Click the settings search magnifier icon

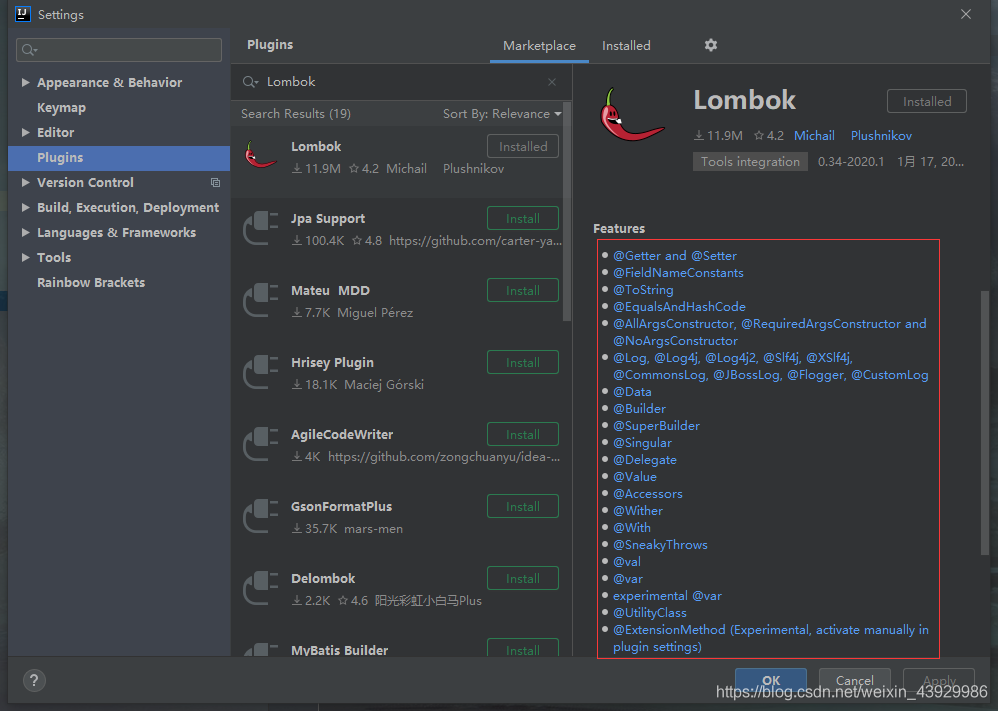pos(29,50)
